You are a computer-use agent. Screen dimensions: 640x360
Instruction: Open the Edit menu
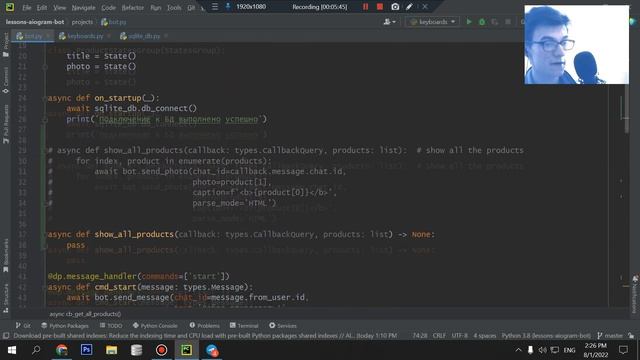coord(42,7)
